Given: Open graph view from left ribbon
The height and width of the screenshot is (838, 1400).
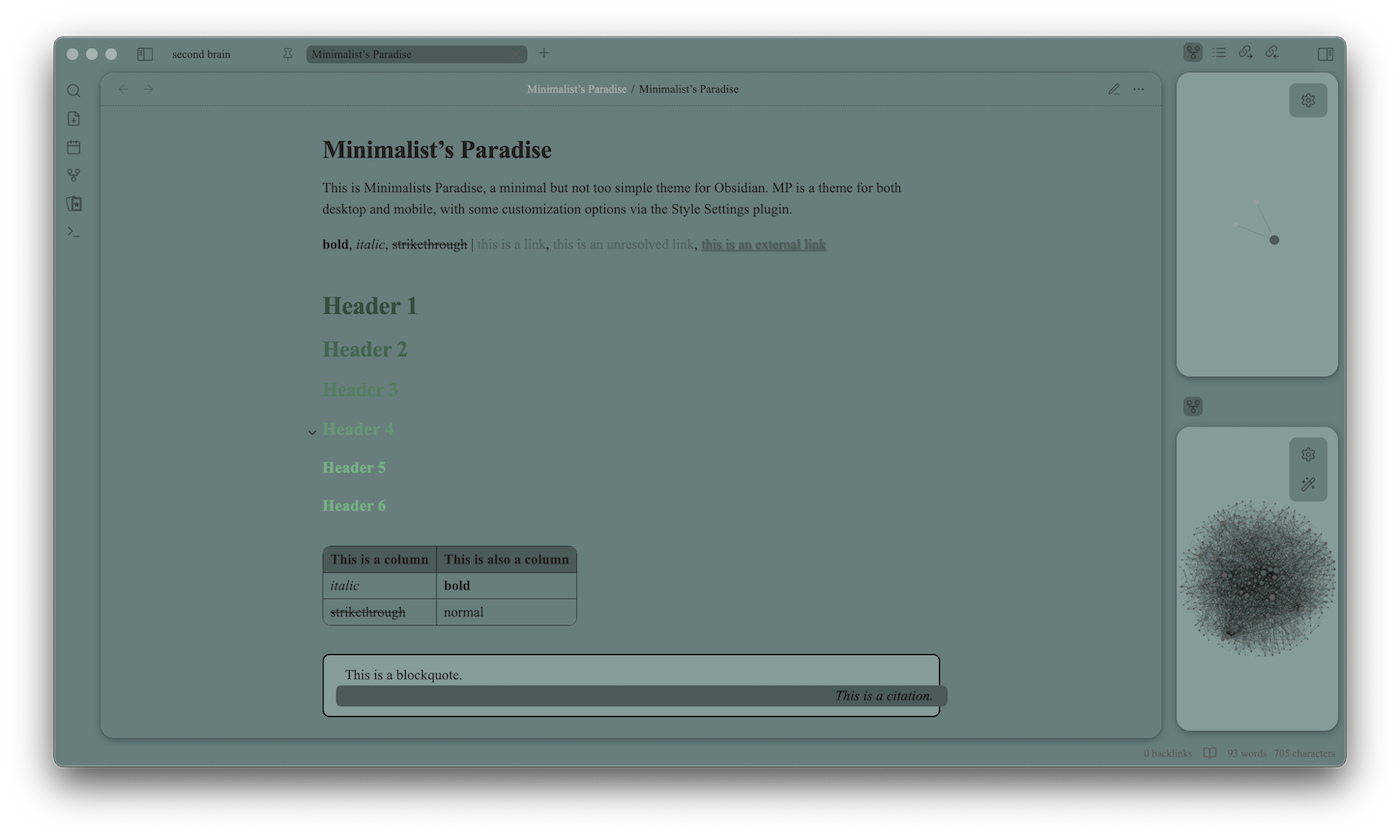Looking at the screenshot, I should [x=73, y=175].
